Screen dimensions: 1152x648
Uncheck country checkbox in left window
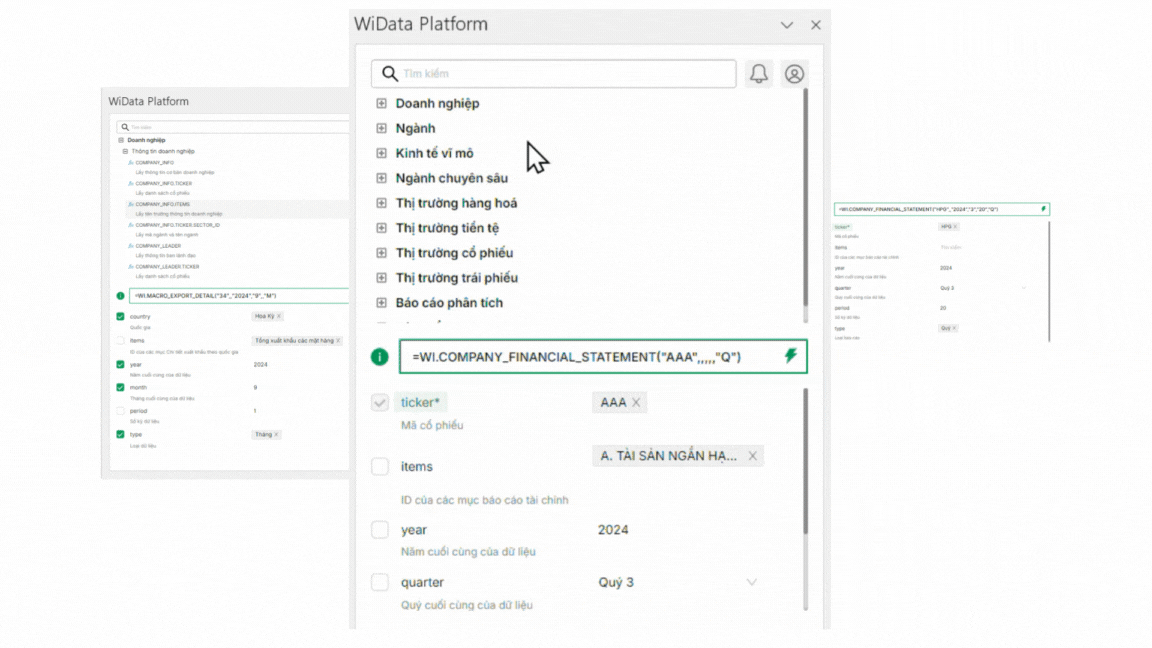coord(120,317)
